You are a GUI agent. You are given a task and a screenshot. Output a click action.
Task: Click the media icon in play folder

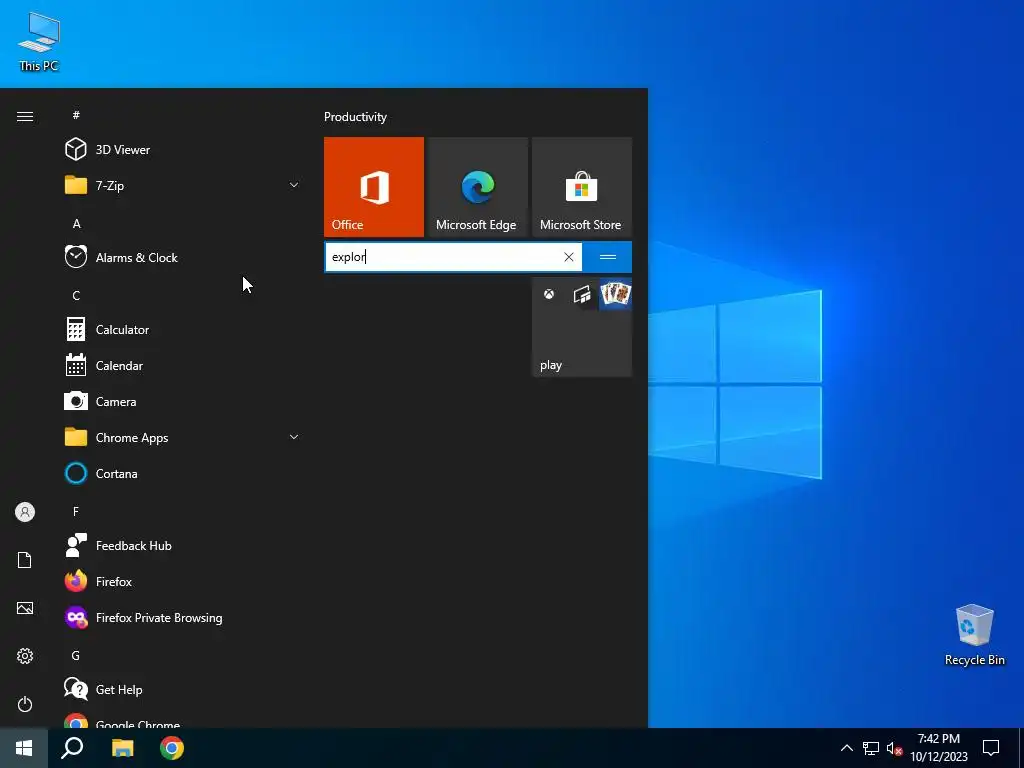tap(582, 294)
